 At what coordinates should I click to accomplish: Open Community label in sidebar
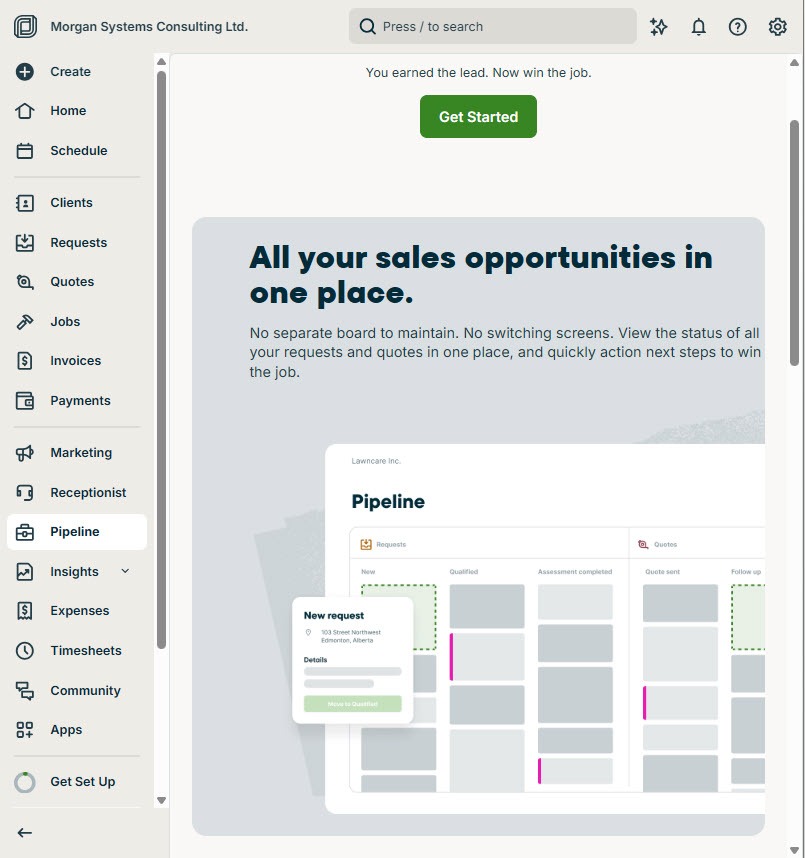tap(85, 691)
